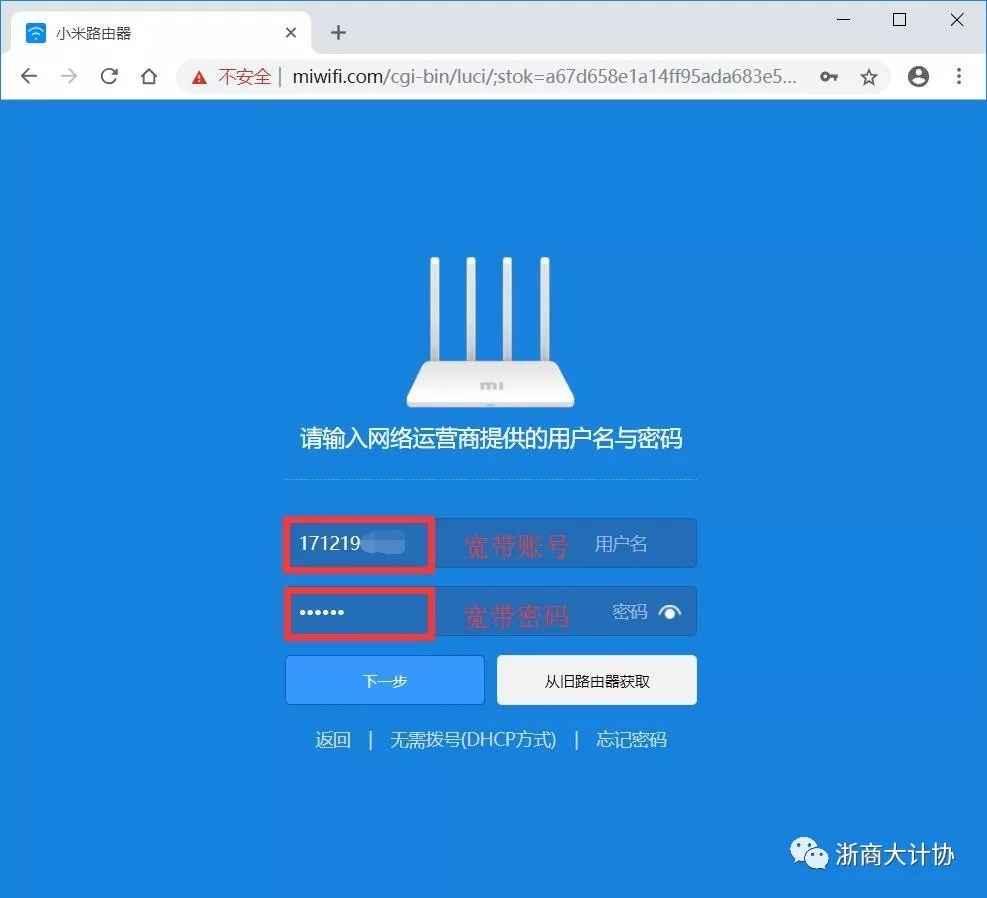This screenshot has width=987, height=898.
Task: Choose 无需拨号(DHCP方式) link
Action: click(x=473, y=739)
